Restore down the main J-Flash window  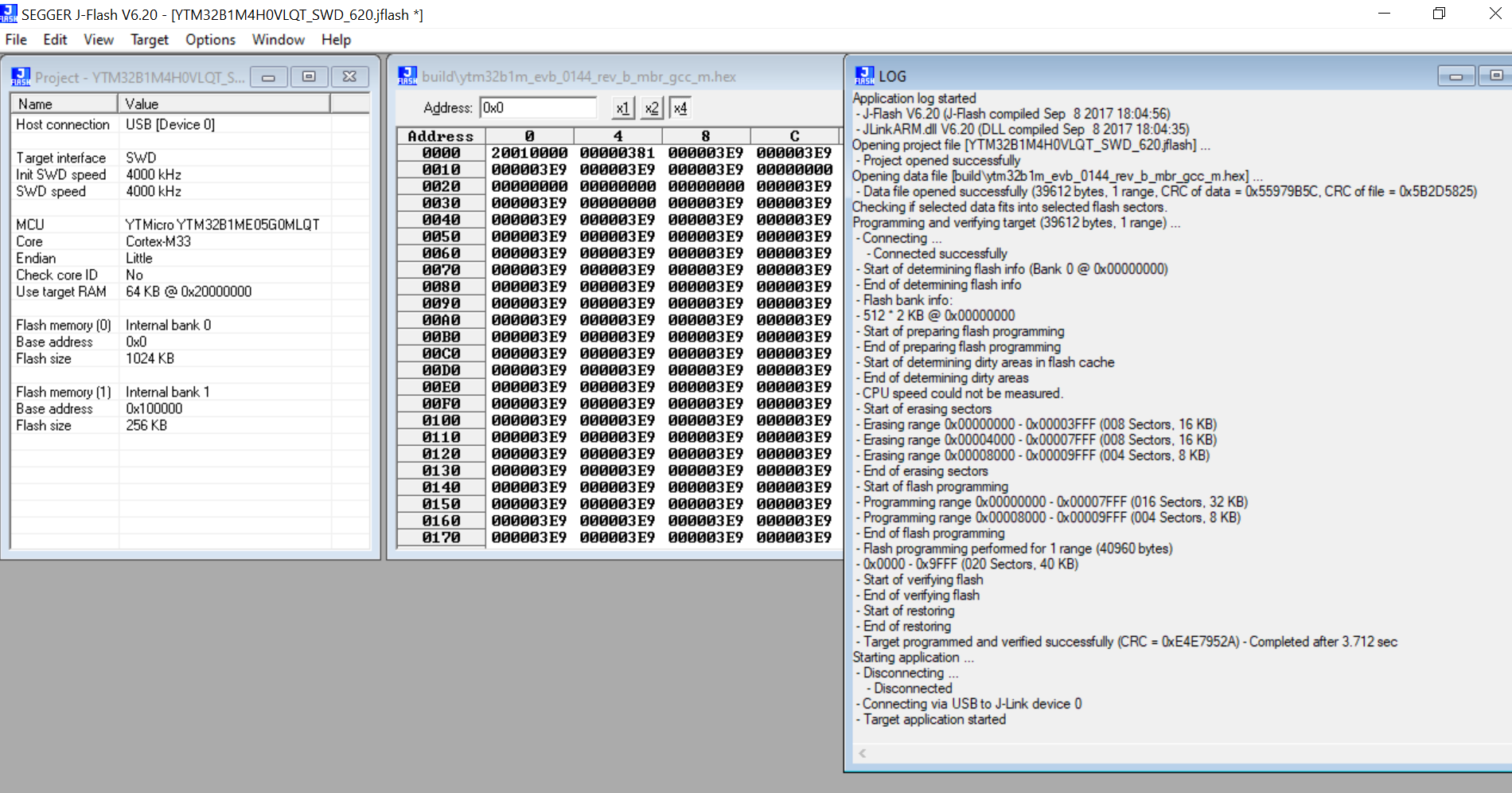point(1439,14)
